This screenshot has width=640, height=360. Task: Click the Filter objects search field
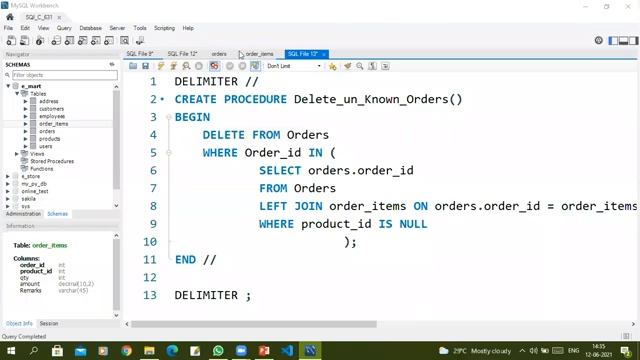click(65, 75)
